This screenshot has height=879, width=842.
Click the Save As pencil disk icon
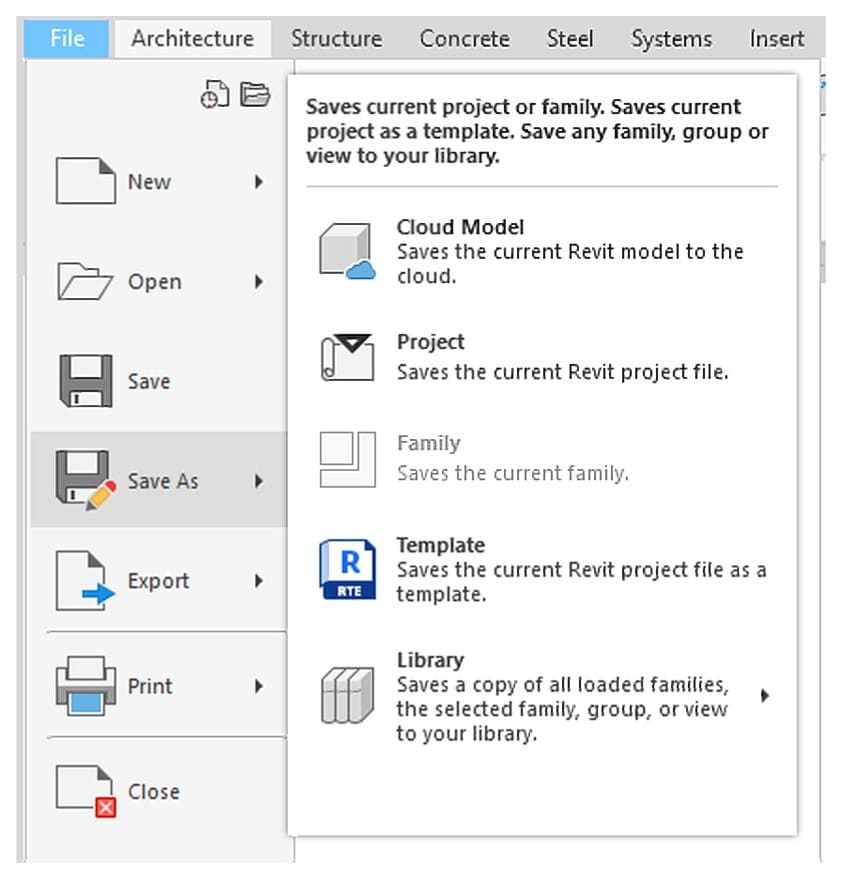[x=86, y=480]
